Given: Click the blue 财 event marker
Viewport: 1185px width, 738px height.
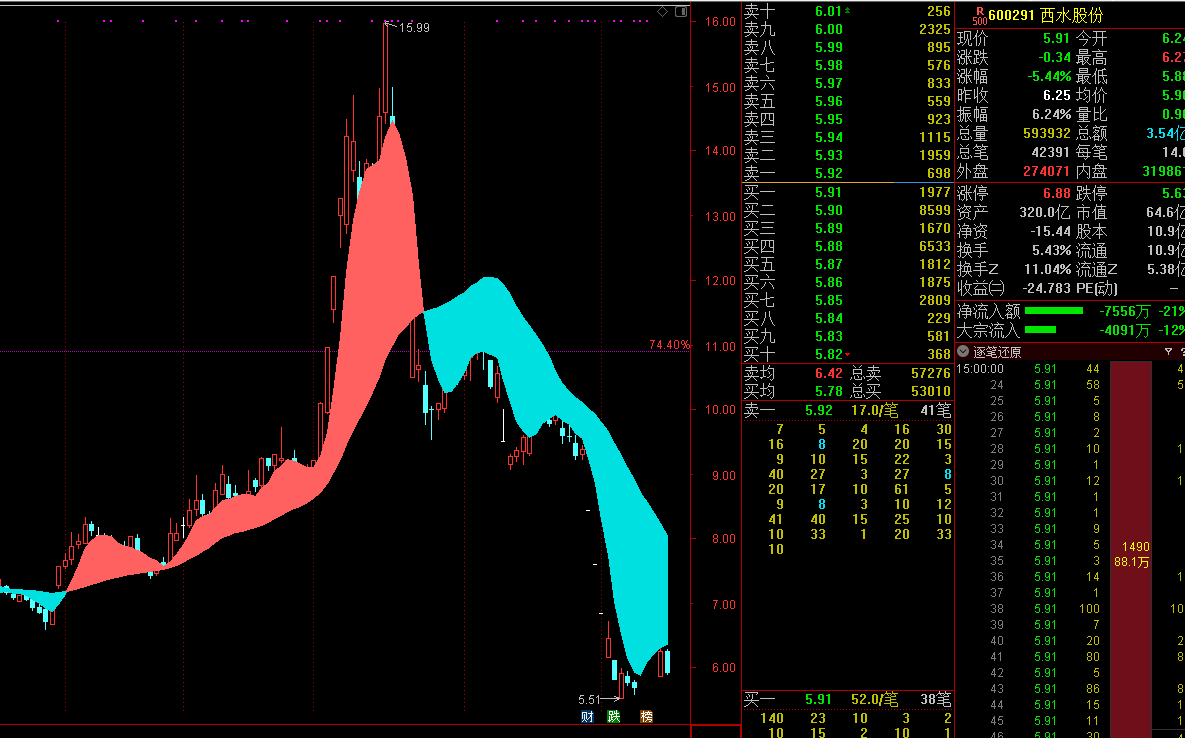Looking at the screenshot, I should coord(588,716).
